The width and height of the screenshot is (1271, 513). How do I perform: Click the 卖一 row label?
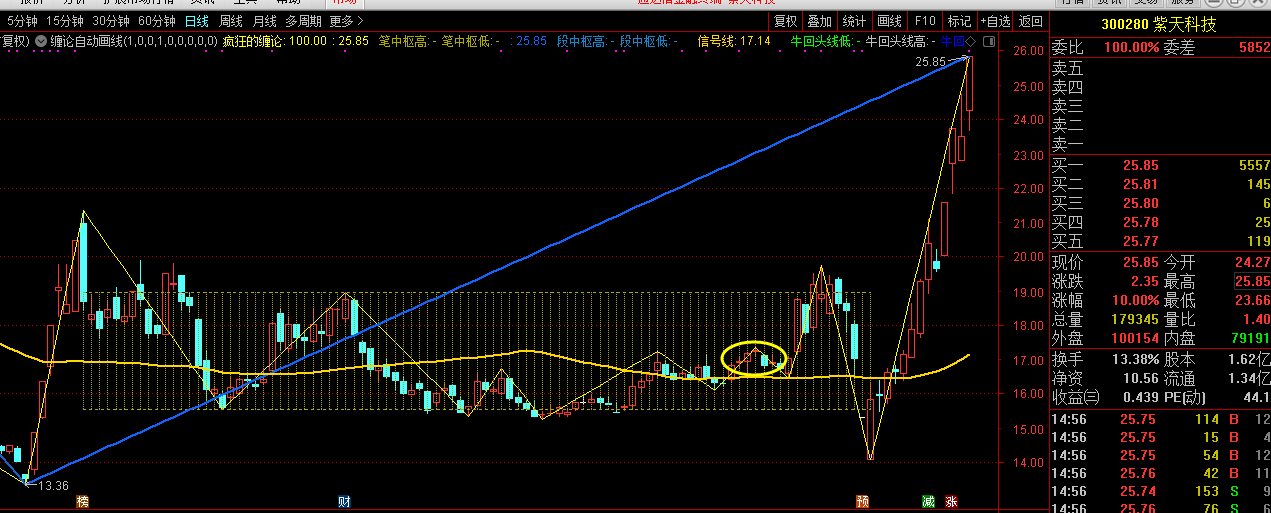pyautogui.click(x=1067, y=145)
